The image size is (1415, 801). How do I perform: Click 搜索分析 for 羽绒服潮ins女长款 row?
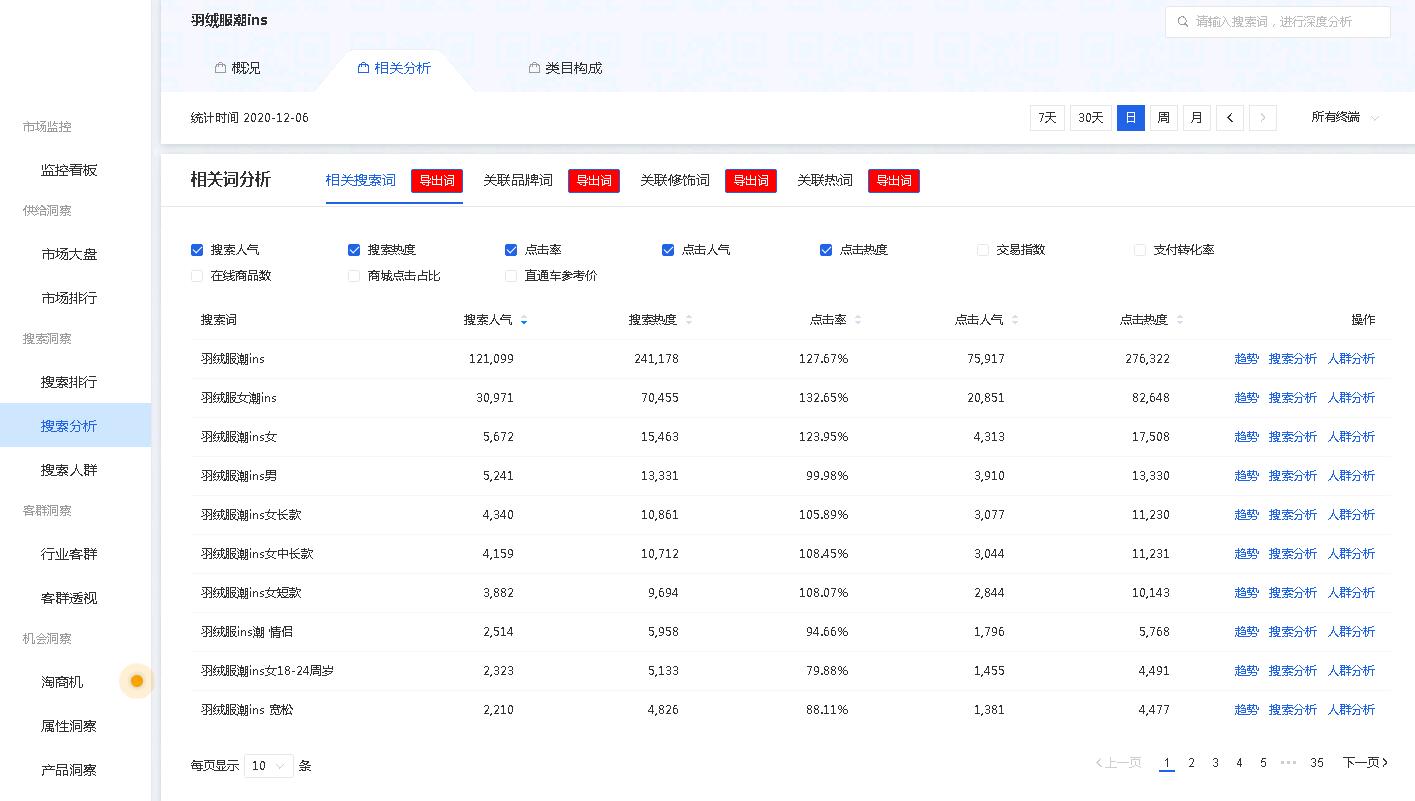[1293, 515]
